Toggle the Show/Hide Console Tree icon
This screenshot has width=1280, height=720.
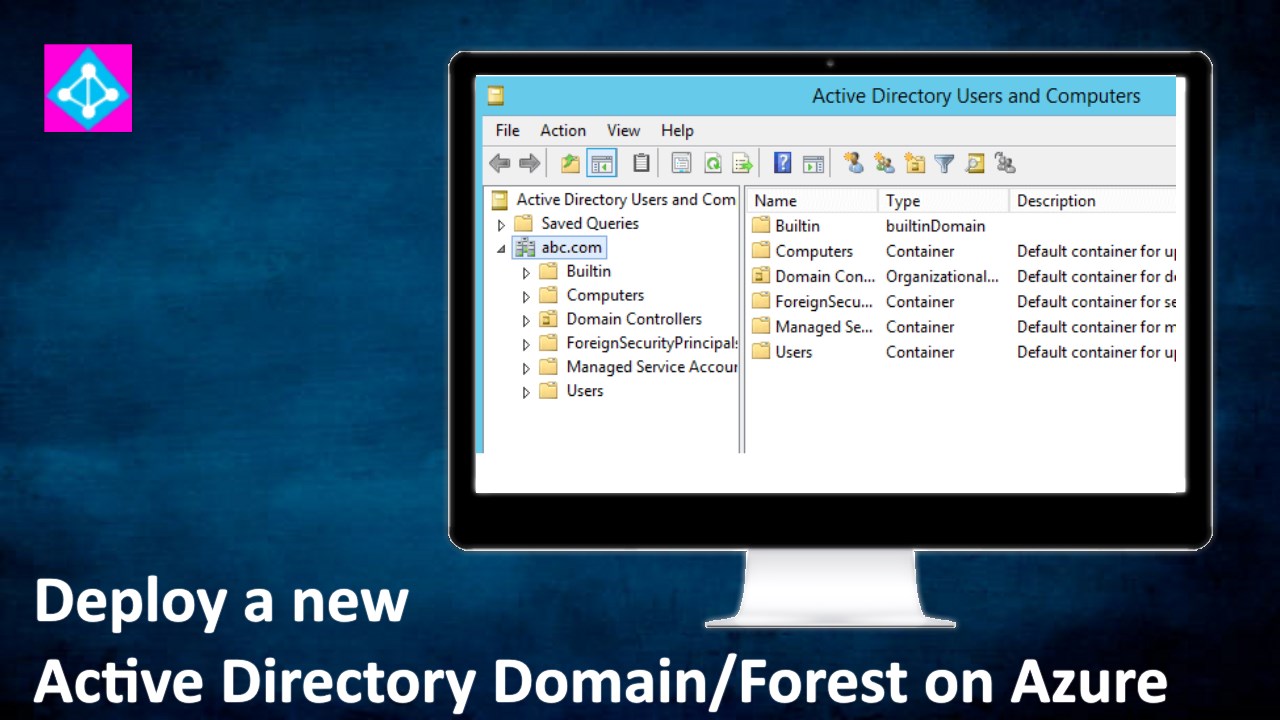click(x=602, y=164)
